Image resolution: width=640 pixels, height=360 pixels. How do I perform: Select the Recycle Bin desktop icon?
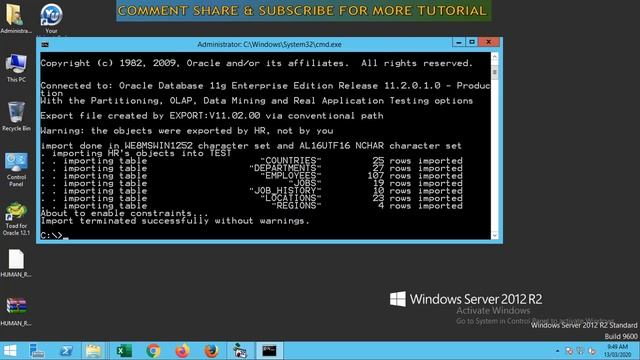point(16,116)
